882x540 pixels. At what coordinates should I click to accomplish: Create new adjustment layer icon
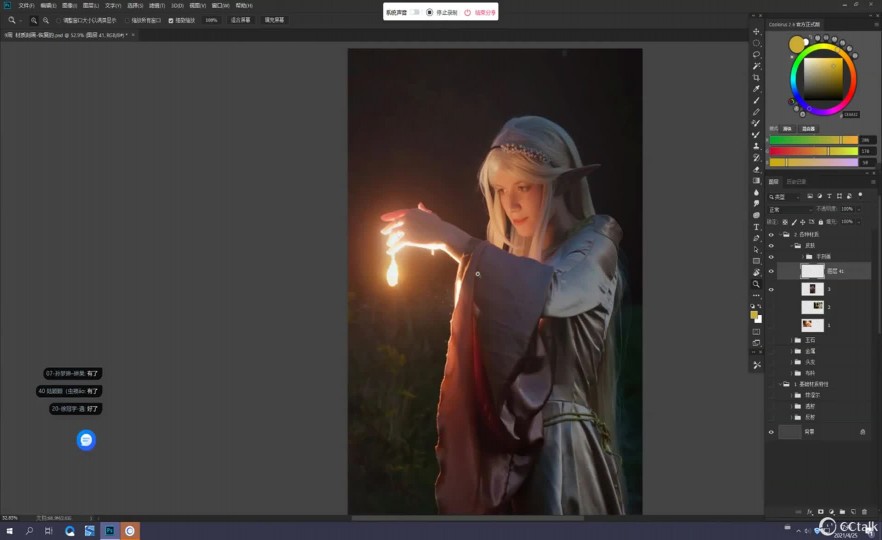tap(831, 512)
